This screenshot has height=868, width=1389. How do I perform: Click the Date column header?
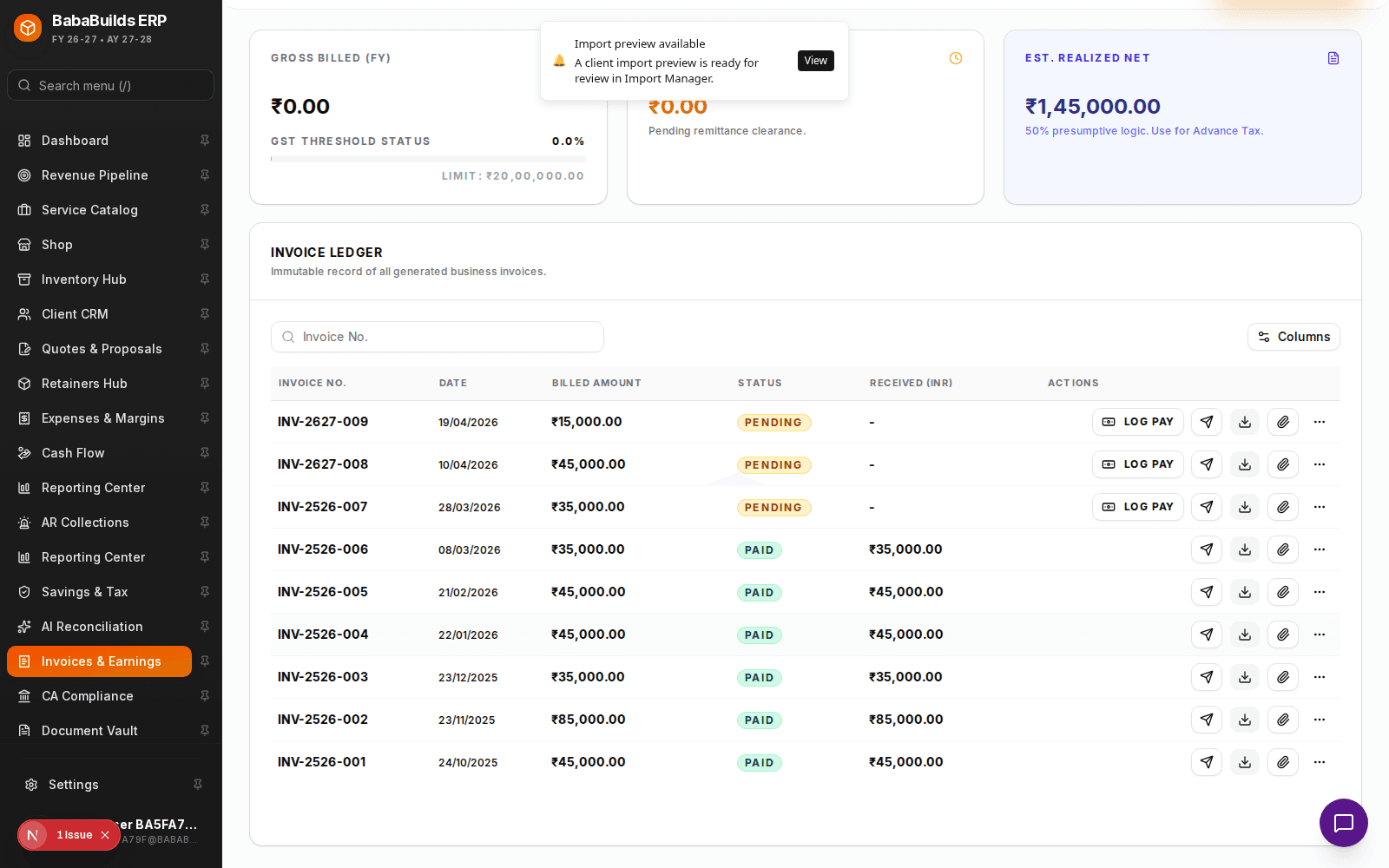click(453, 383)
